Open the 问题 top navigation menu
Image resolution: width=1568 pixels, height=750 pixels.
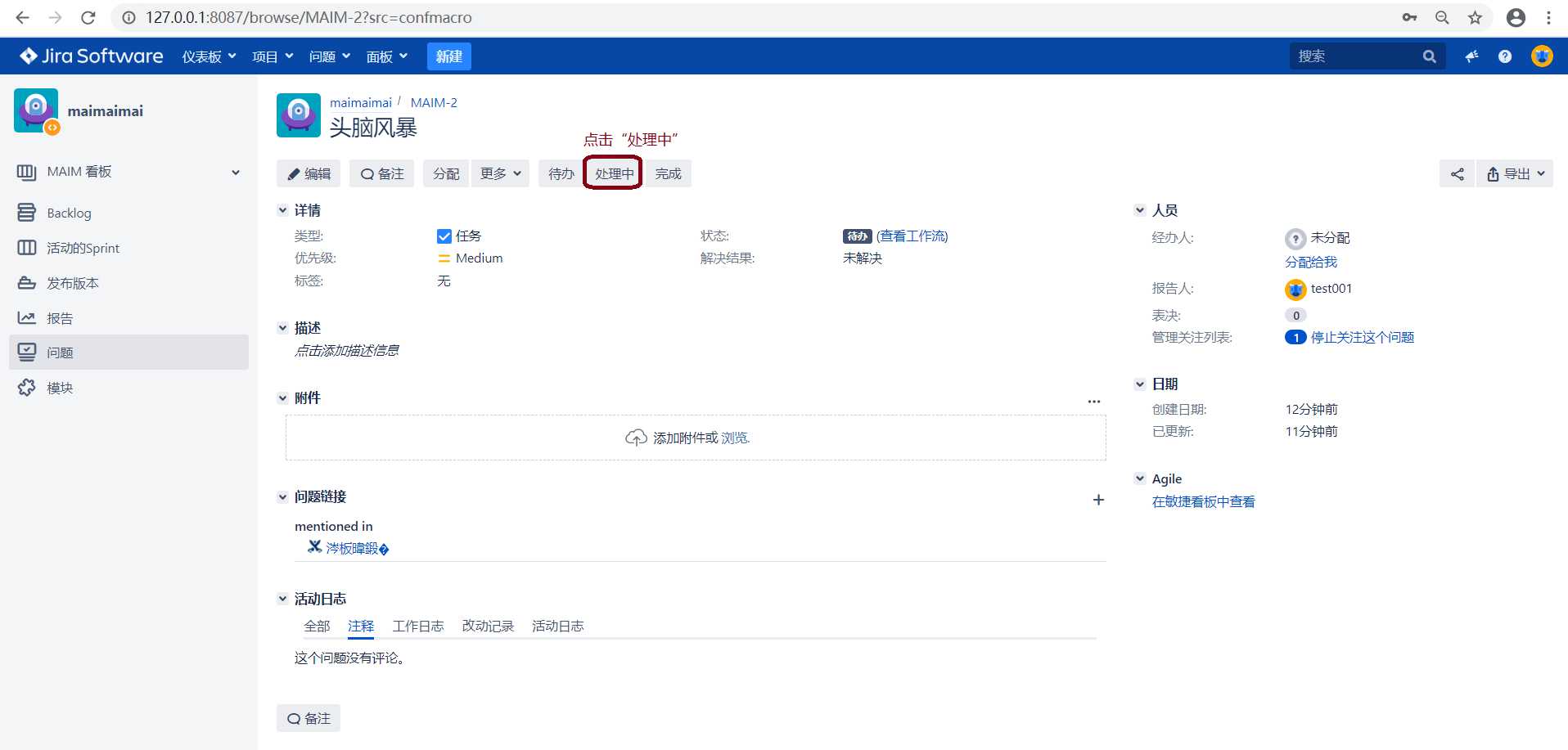click(x=330, y=56)
